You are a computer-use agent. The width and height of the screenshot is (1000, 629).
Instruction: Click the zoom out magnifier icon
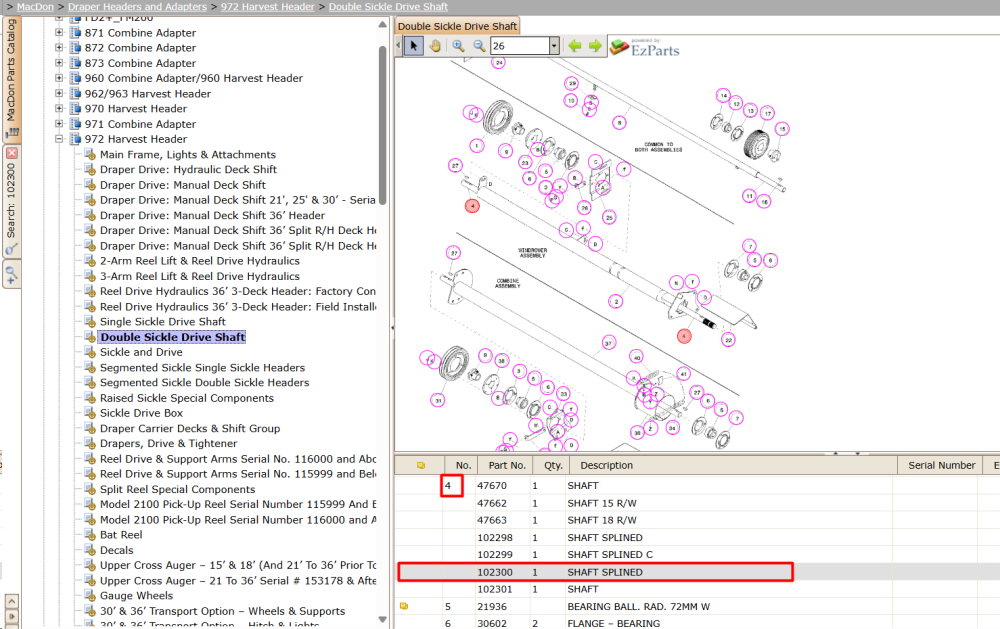479,46
